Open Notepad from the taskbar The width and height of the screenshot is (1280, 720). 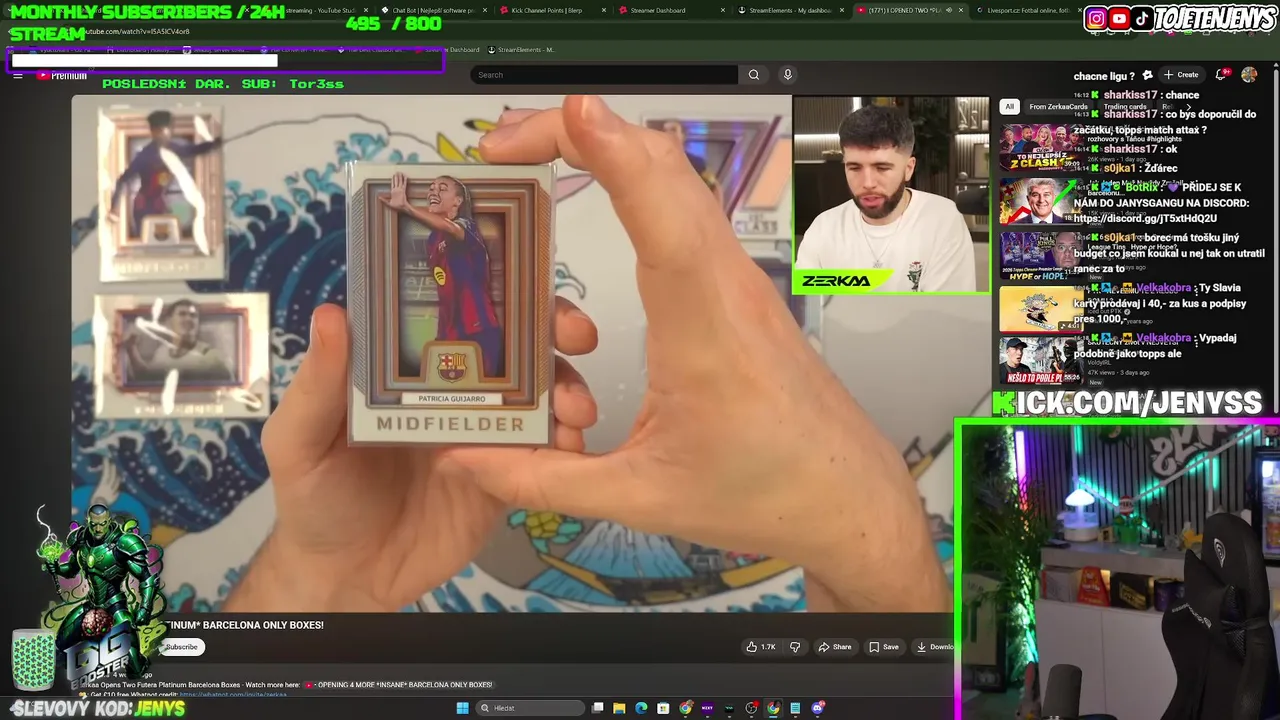795,708
